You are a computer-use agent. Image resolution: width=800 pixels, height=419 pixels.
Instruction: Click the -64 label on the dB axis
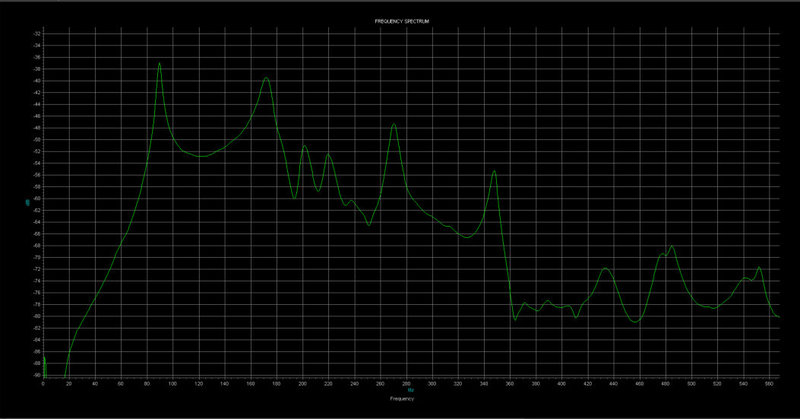pos(37,222)
